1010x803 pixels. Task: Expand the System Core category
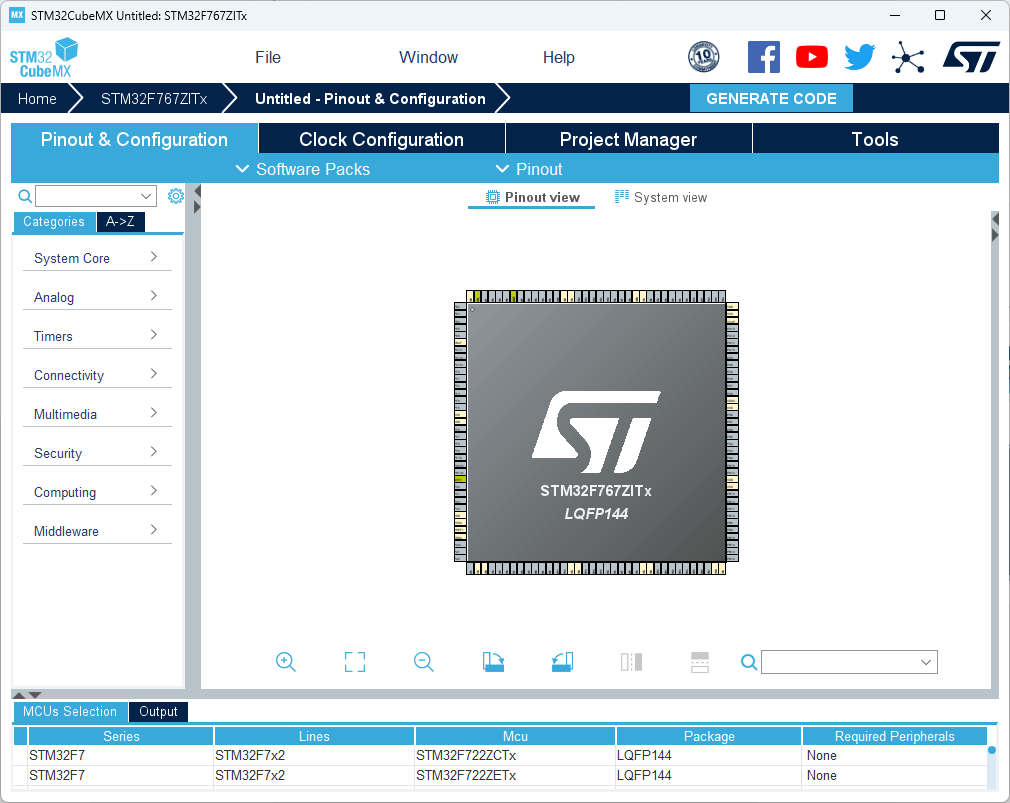[97, 258]
